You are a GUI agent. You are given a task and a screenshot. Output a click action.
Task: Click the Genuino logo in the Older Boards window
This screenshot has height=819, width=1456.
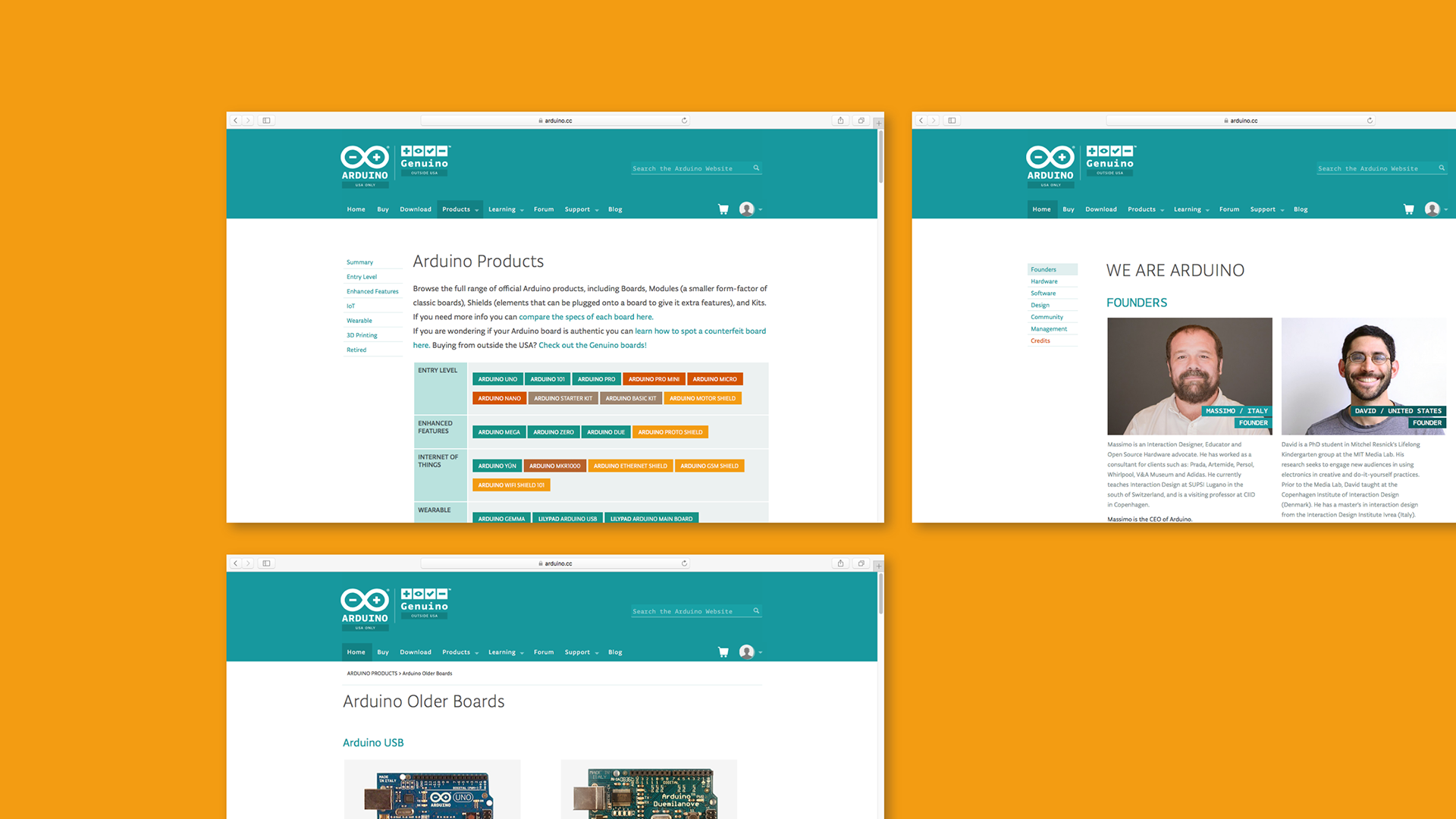(425, 604)
